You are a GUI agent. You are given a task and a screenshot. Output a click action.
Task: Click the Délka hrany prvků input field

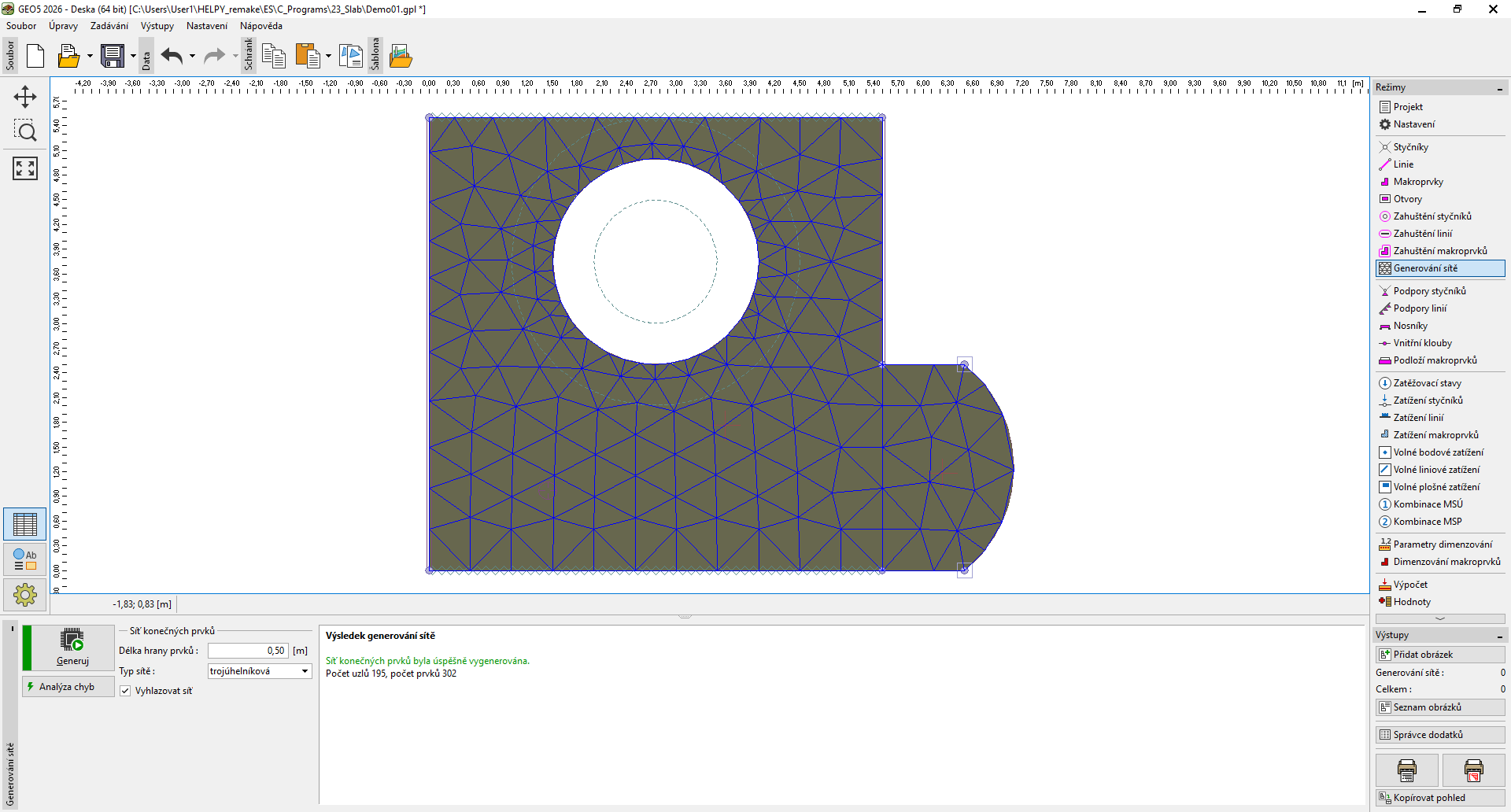coord(248,651)
